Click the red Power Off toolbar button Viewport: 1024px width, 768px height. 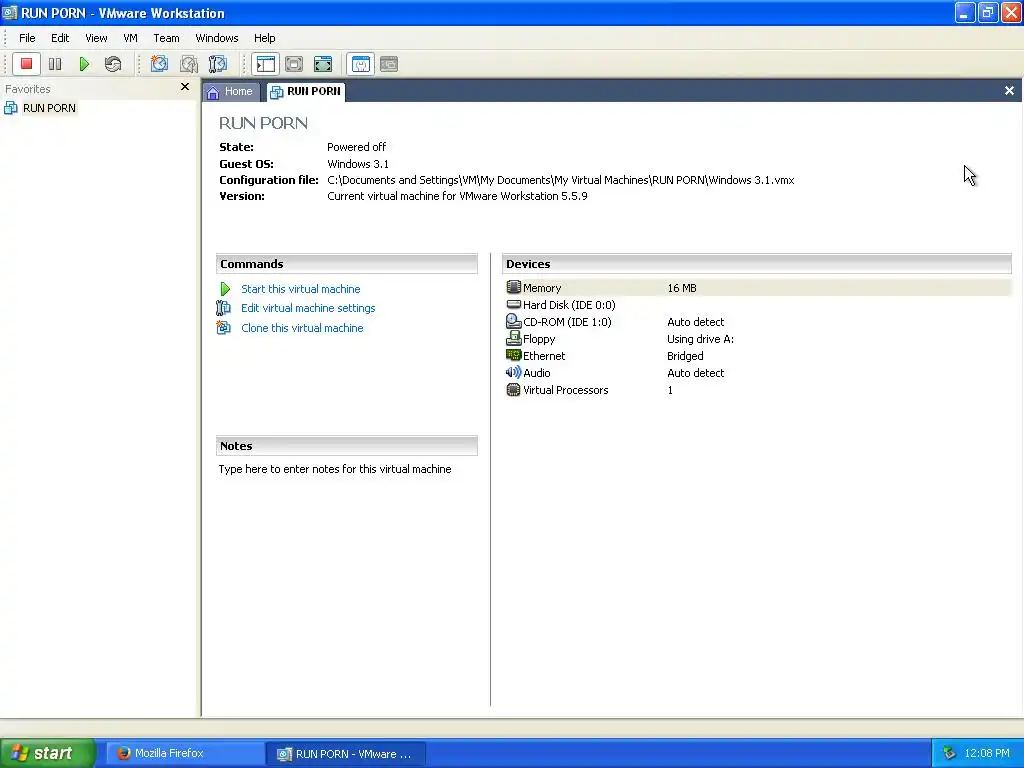pos(26,64)
